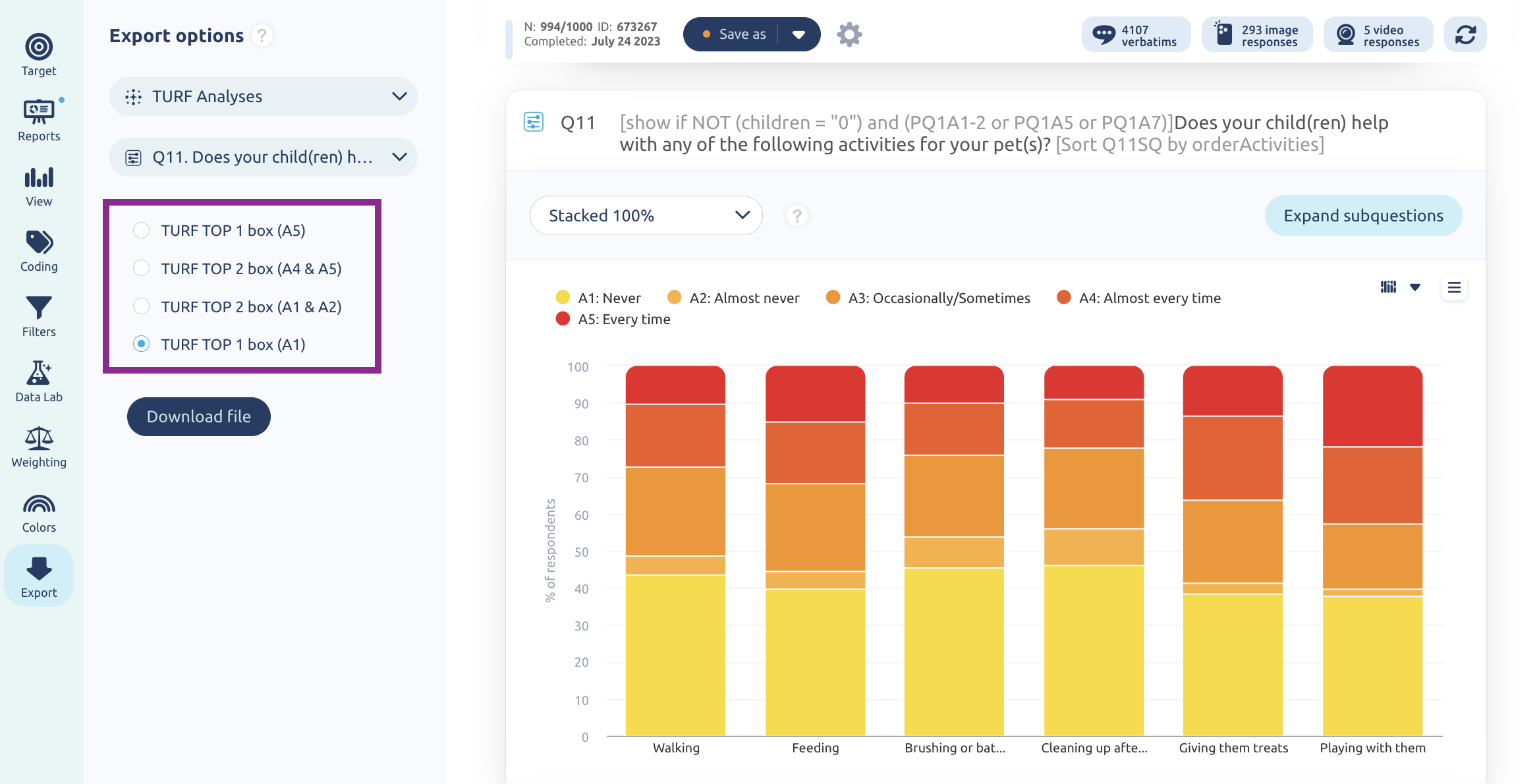Select TURF TOP 1 box (A1) radio
Viewport: 1539px width, 784px height.
(x=141, y=344)
